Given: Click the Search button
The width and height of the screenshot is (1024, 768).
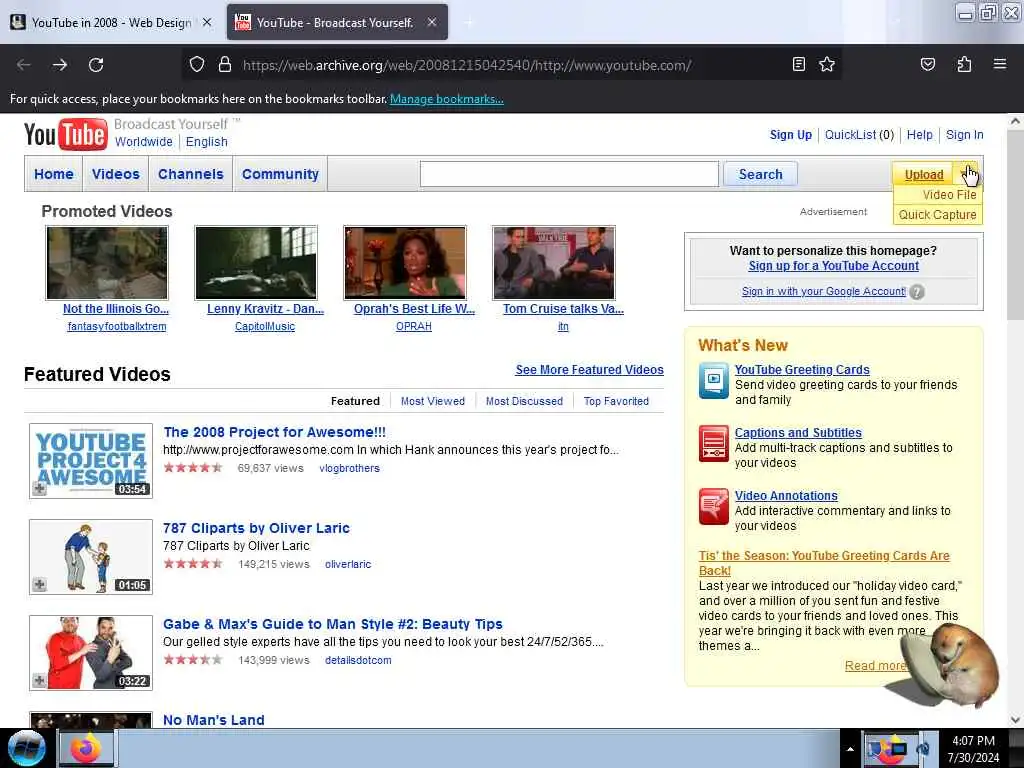Looking at the screenshot, I should click(760, 174).
